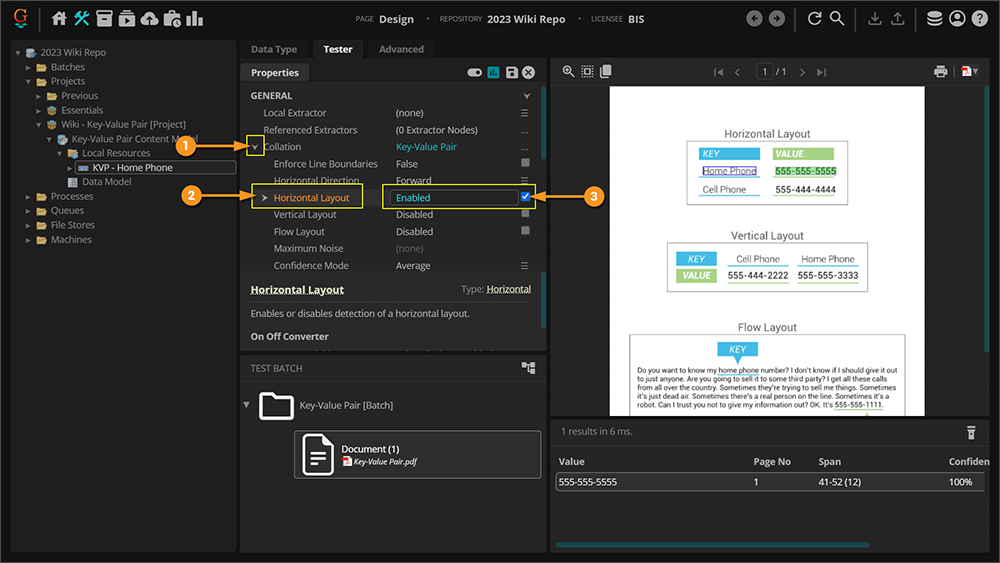Image resolution: width=1000 pixels, height=563 pixels.
Task: Open the Help question mark icon
Action: click(979, 19)
